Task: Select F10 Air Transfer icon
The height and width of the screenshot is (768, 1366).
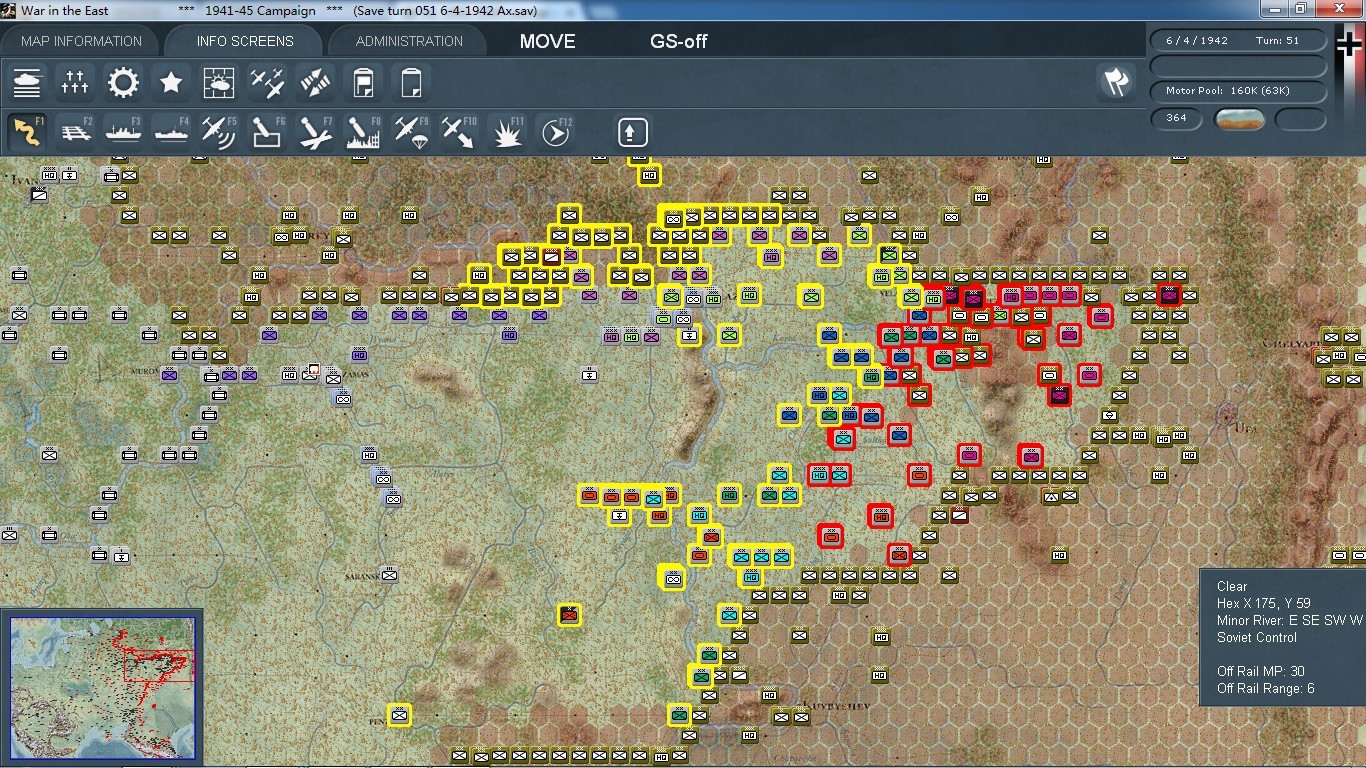Action: 459,132
